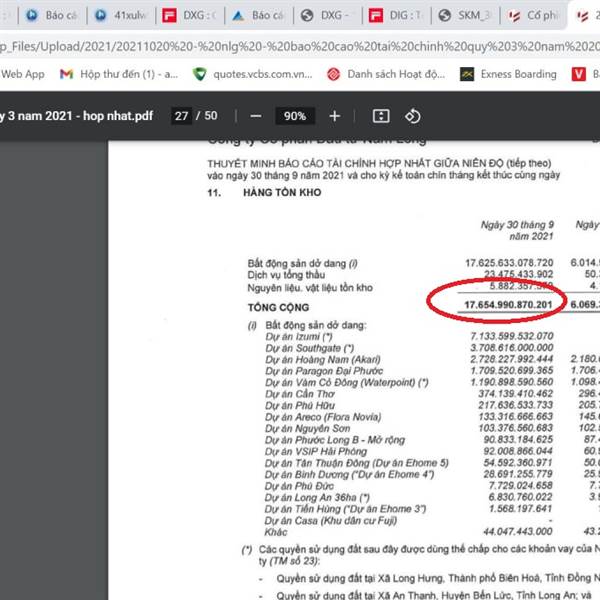Image resolution: width=600 pixels, height=600 pixels.
Task: Click the Exness bookmark icon
Action: [x=467, y=74]
